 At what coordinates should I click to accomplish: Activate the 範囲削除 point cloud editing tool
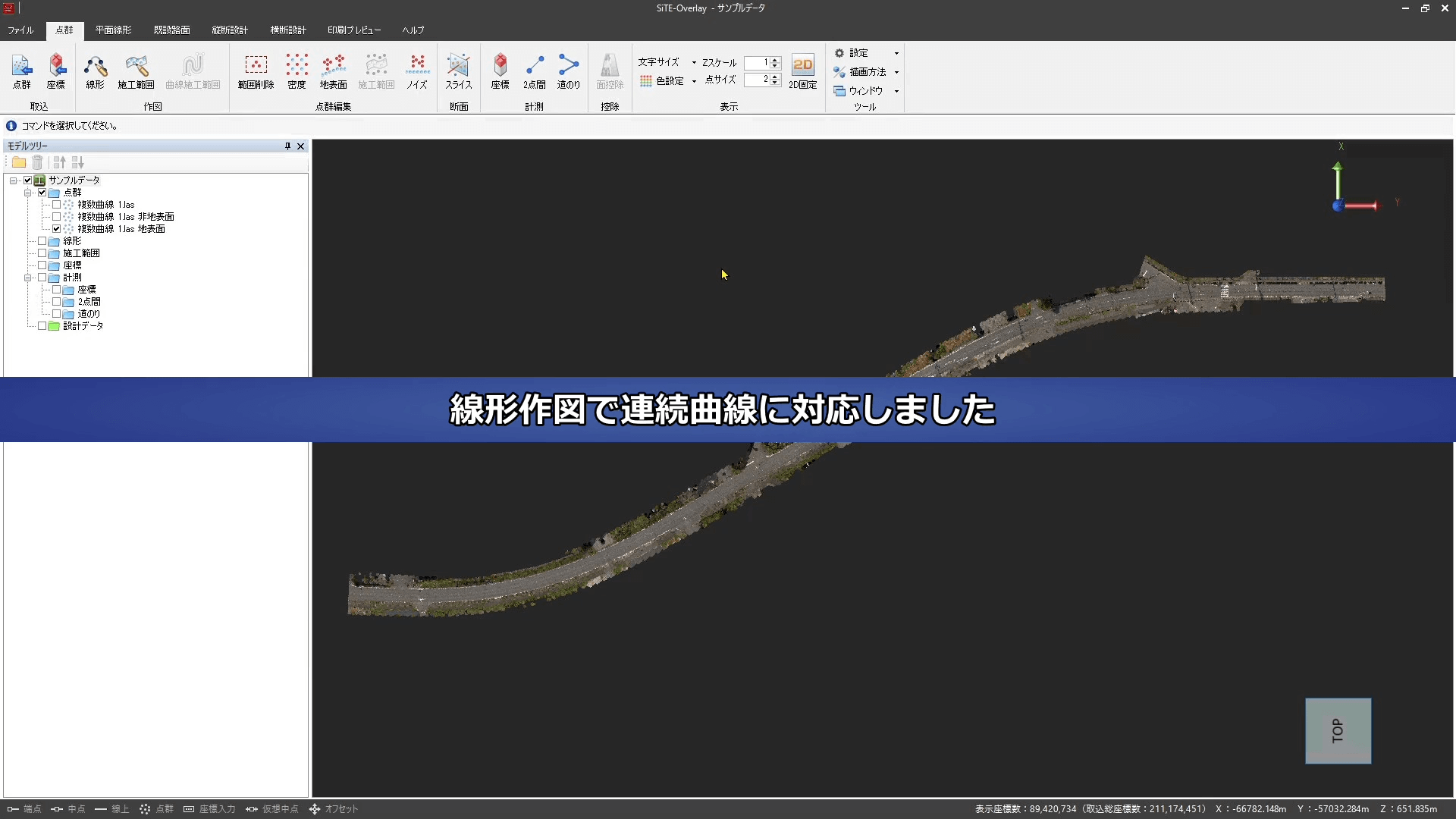[x=255, y=72]
